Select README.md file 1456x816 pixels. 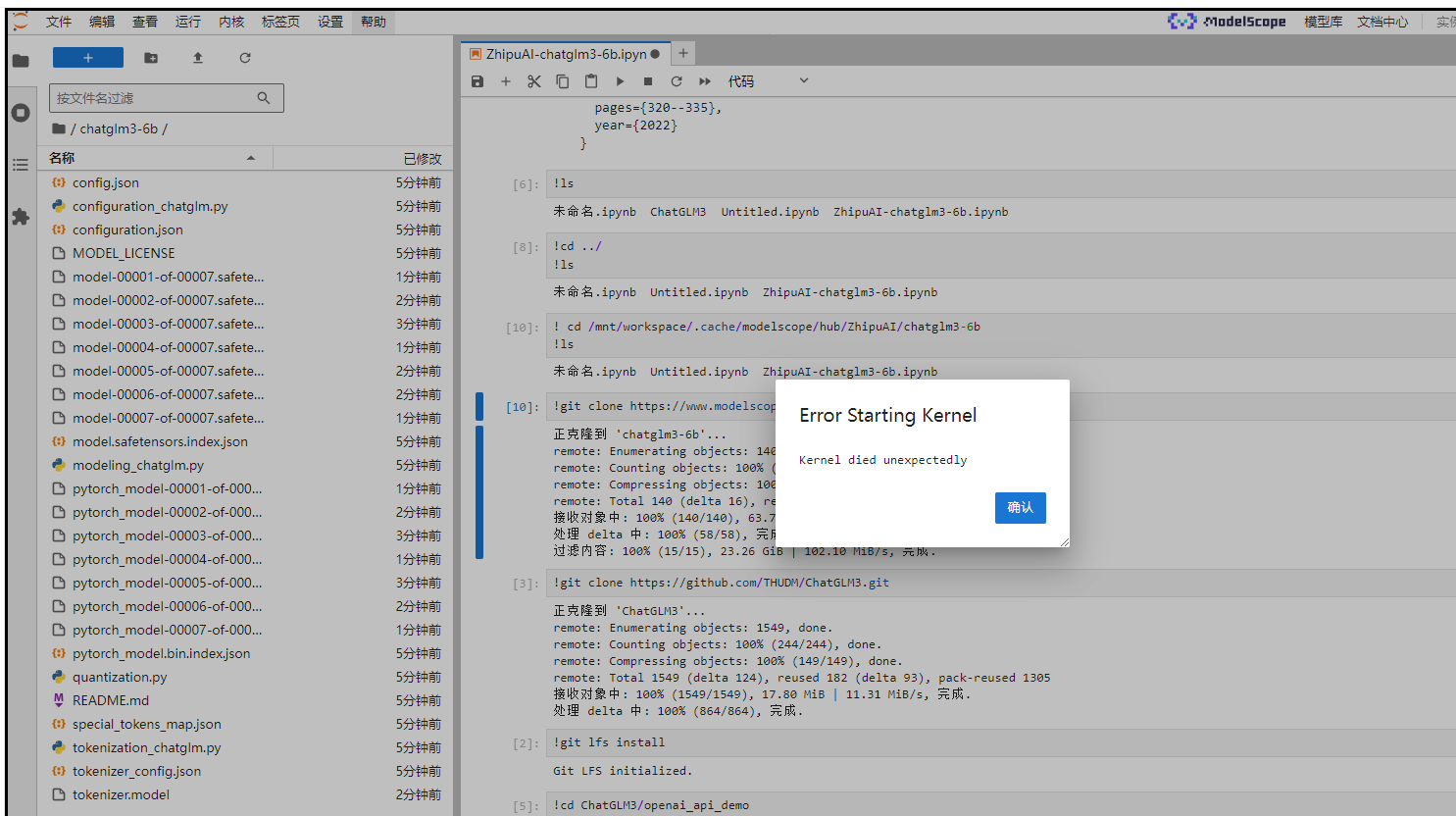click(245, 700)
